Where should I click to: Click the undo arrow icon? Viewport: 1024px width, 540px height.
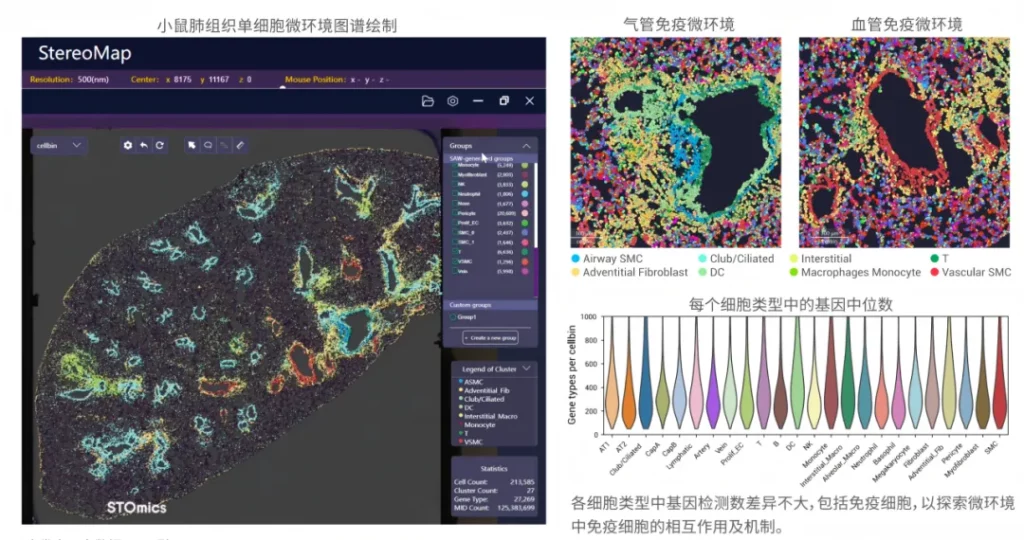point(144,145)
